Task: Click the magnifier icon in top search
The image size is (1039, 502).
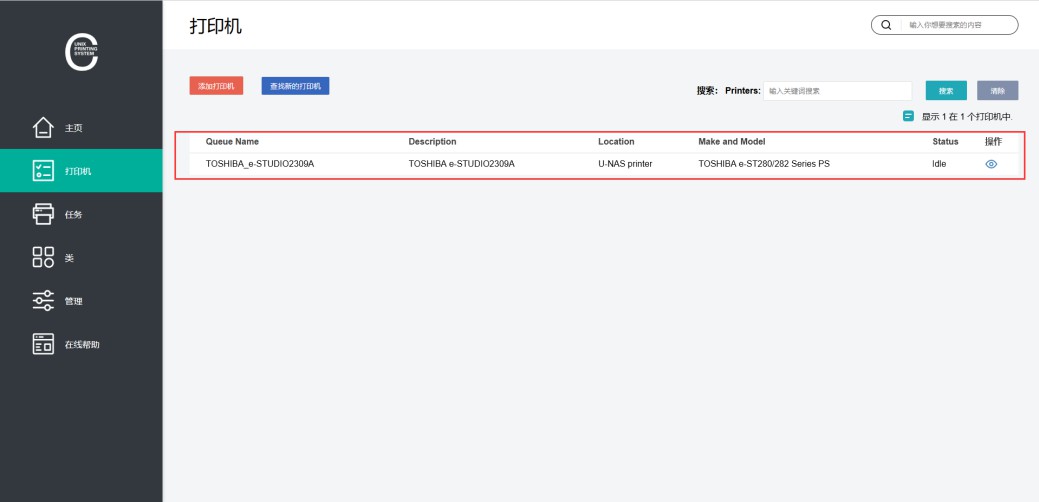Action: pos(886,25)
